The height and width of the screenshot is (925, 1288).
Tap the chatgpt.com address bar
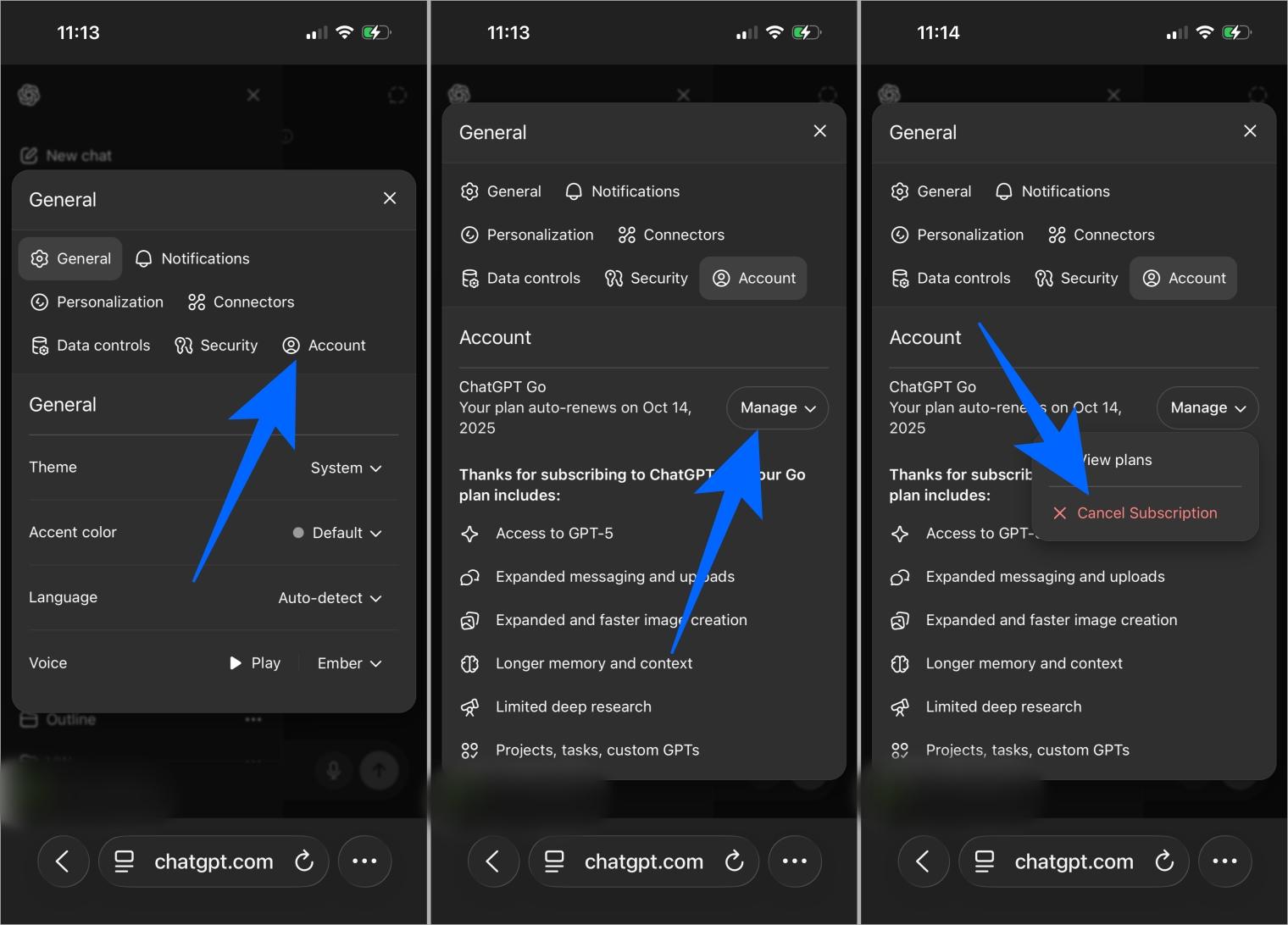214,861
